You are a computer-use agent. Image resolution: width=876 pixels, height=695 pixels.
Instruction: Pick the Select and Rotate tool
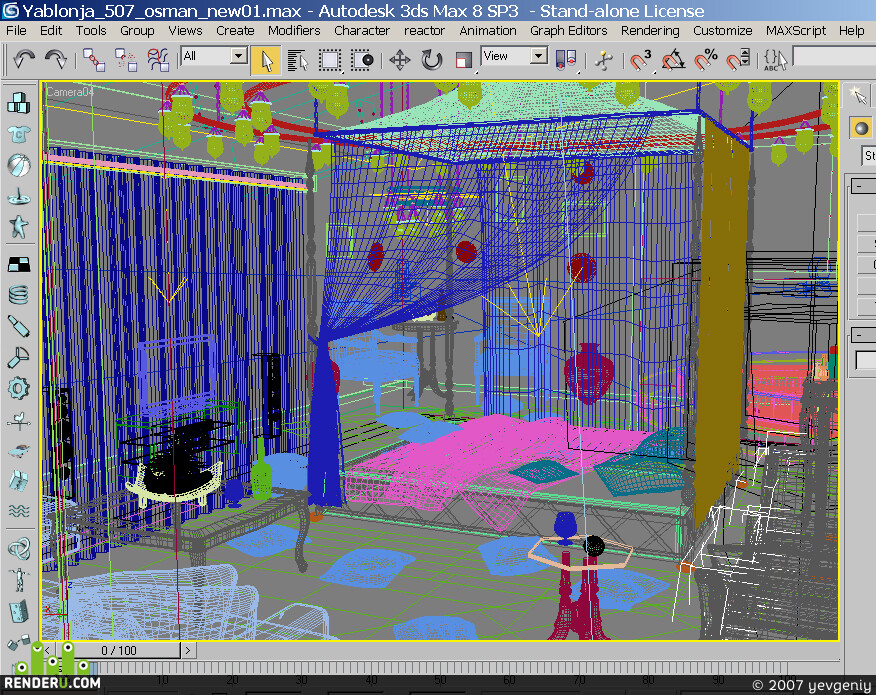(x=431, y=60)
